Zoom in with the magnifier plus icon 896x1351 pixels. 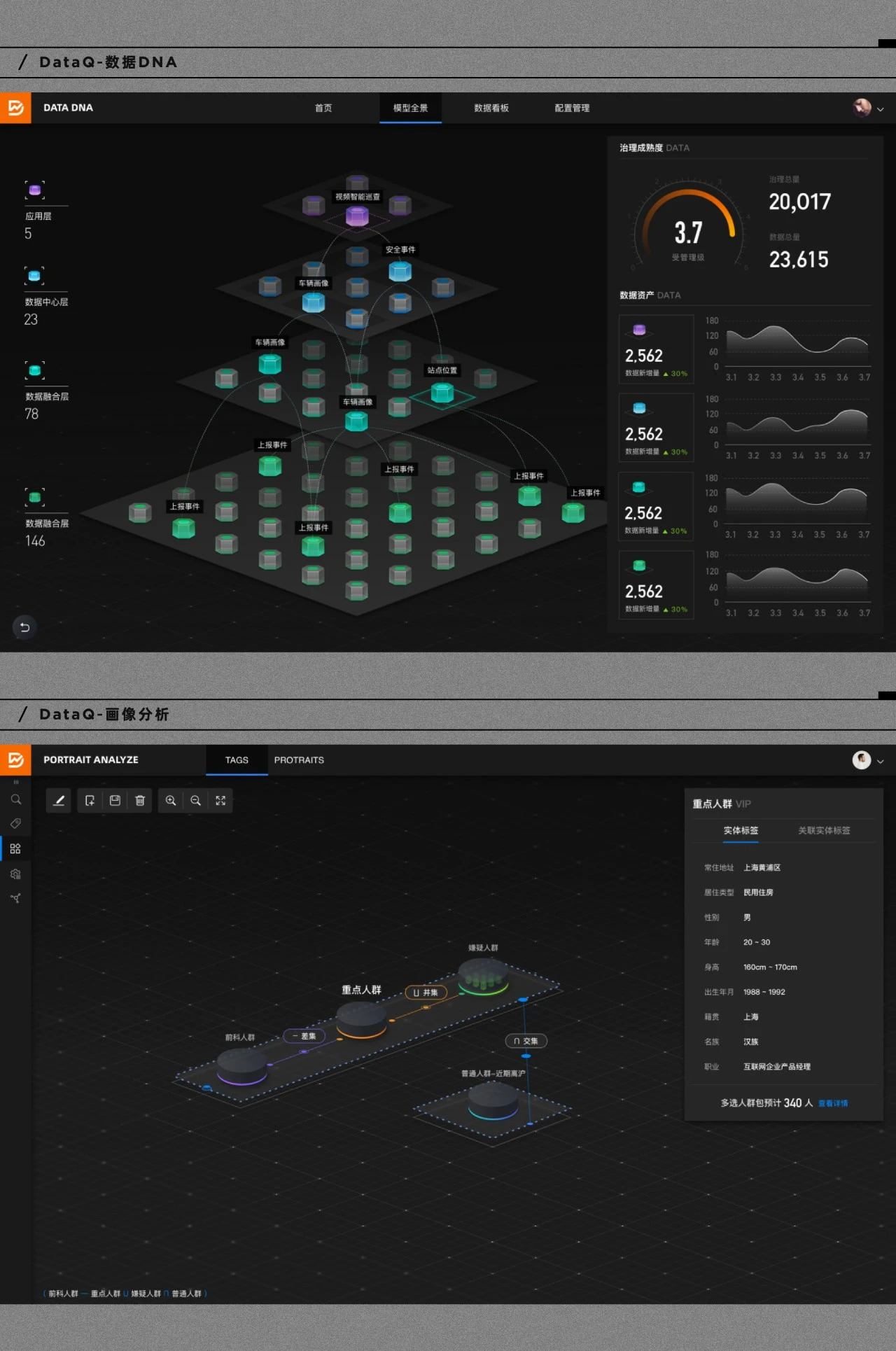pos(171,801)
